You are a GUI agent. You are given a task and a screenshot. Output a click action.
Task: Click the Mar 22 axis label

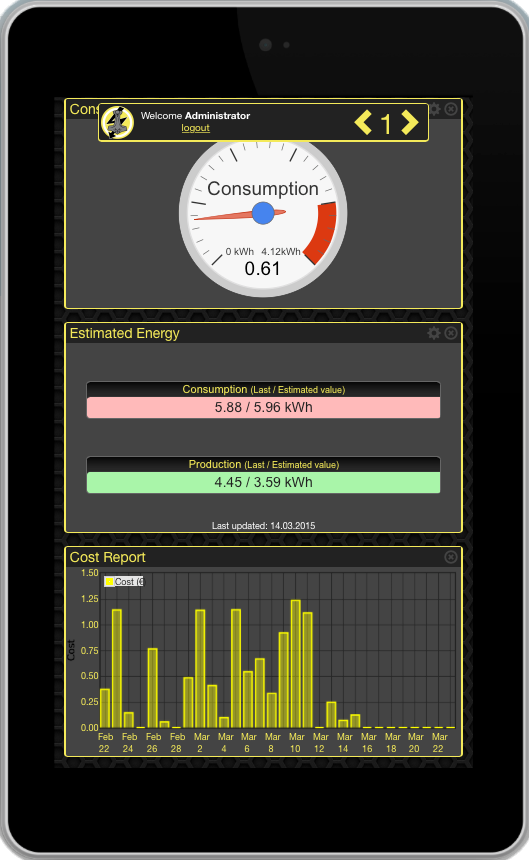(x=439, y=743)
